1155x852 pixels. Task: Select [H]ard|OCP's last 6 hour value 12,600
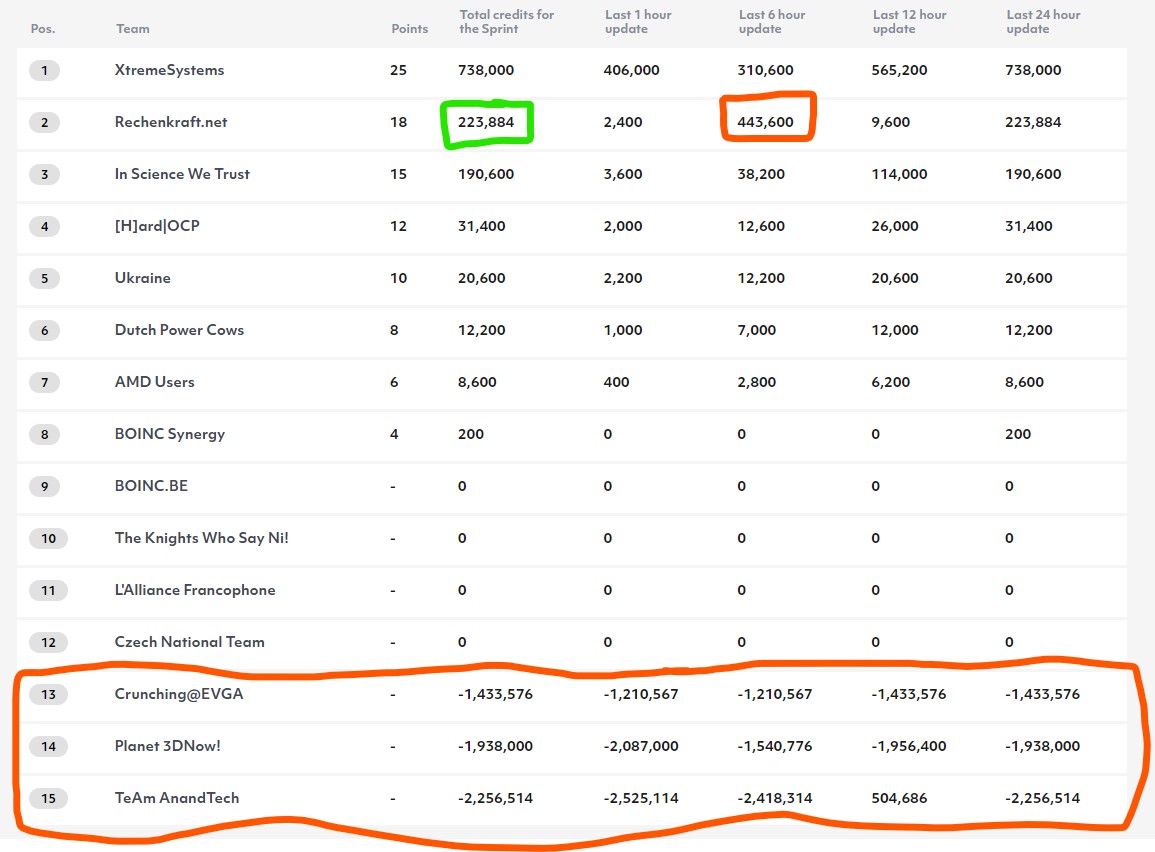click(x=761, y=226)
